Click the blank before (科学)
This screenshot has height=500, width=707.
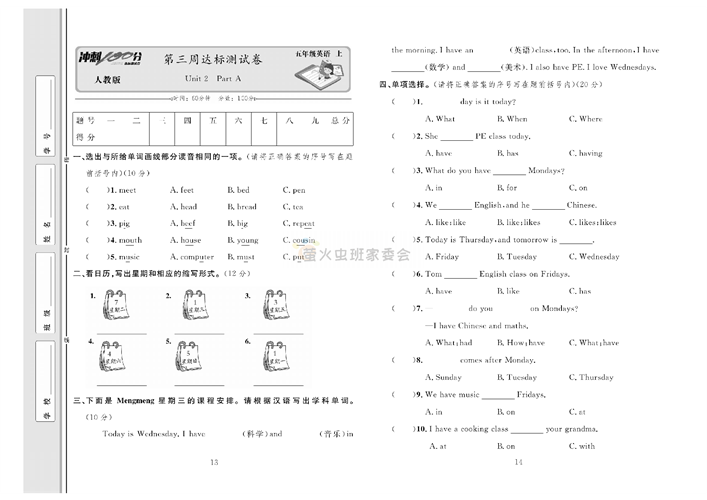point(224,434)
